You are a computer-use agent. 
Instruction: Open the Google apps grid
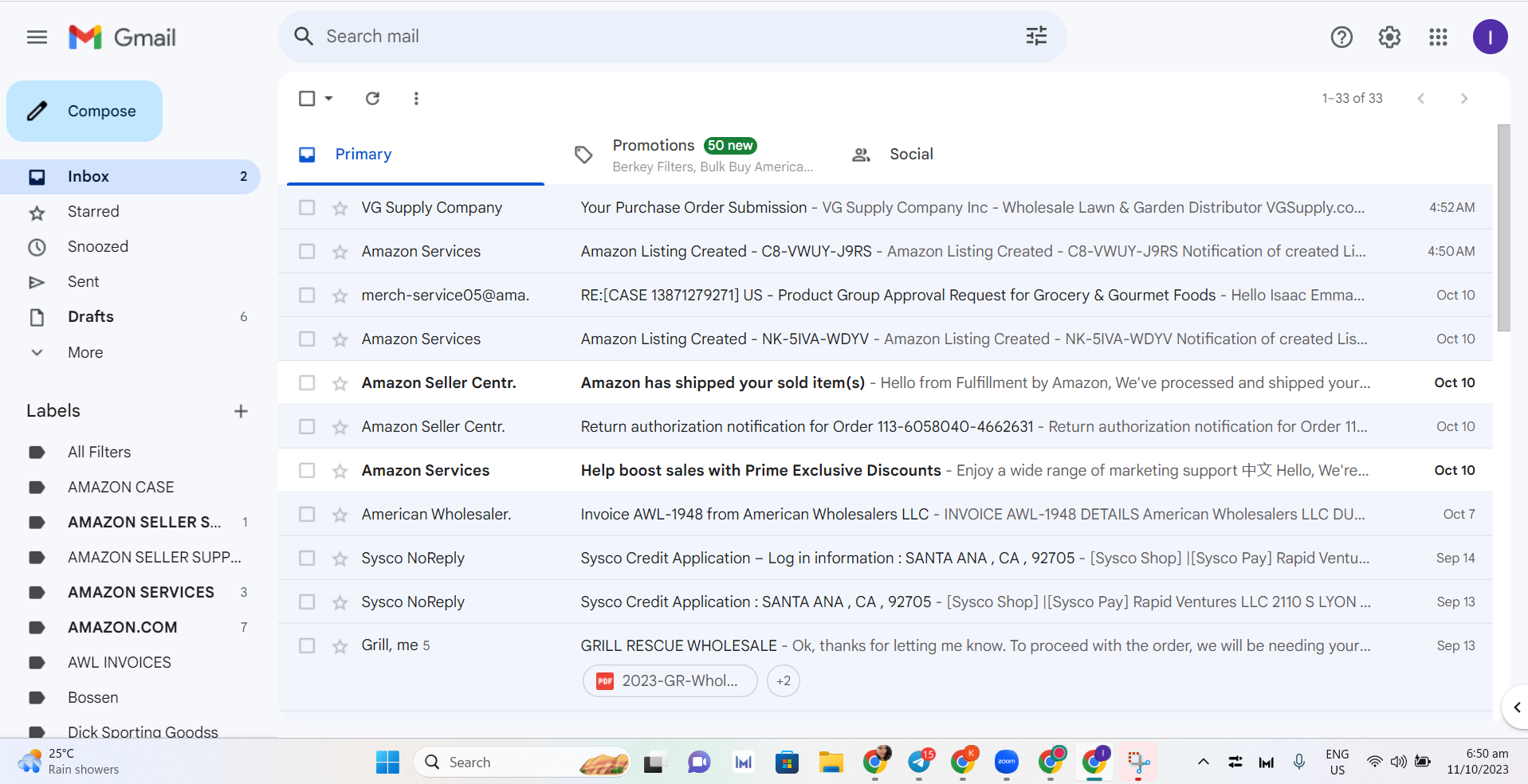(1438, 37)
